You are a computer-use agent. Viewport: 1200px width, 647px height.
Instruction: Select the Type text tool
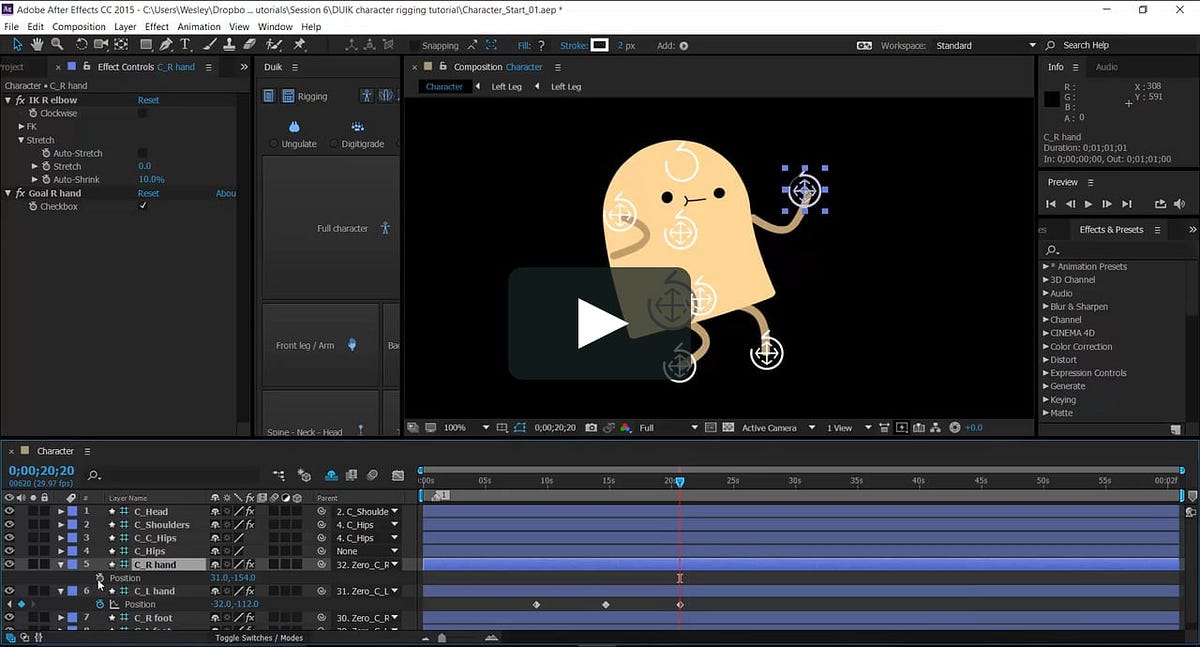point(185,45)
